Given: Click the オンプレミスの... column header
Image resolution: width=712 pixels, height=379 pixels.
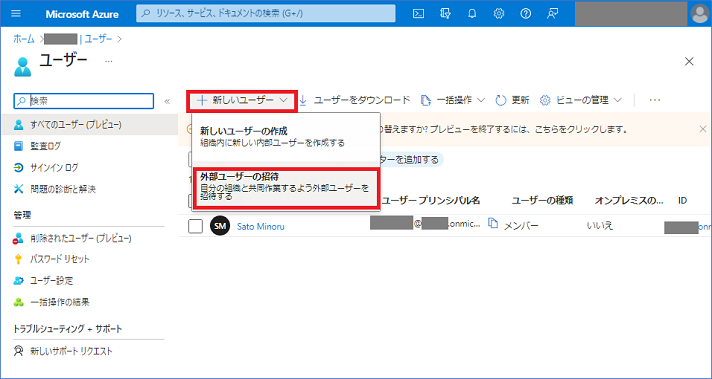Looking at the screenshot, I should point(629,201).
